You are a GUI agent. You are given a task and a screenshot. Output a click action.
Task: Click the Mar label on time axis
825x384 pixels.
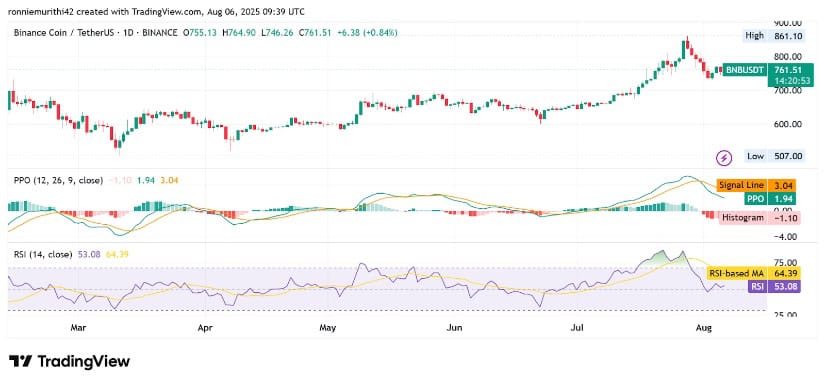point(77,328)
